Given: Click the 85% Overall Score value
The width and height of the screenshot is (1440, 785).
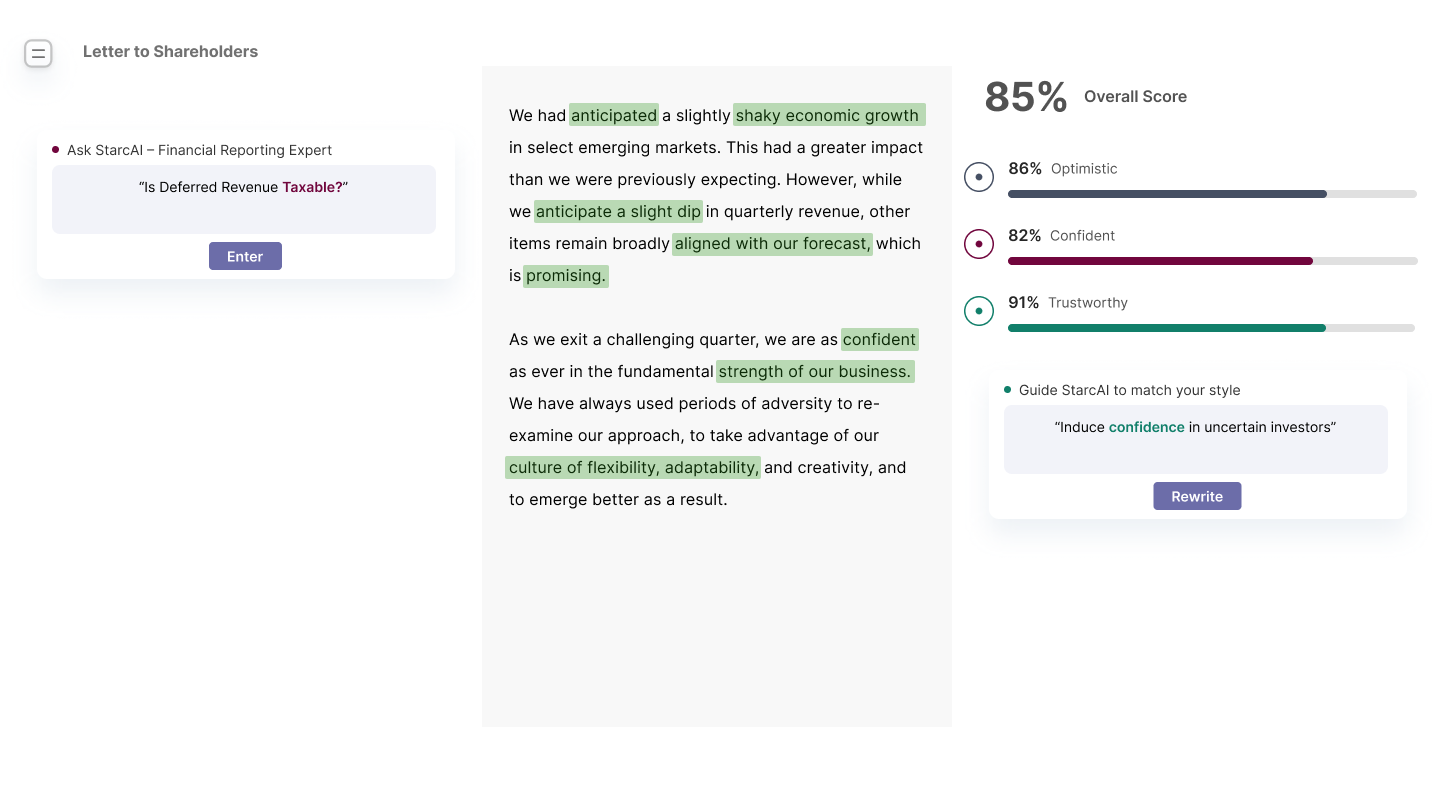Looking at the screenshot, I should click(1026, 97).
